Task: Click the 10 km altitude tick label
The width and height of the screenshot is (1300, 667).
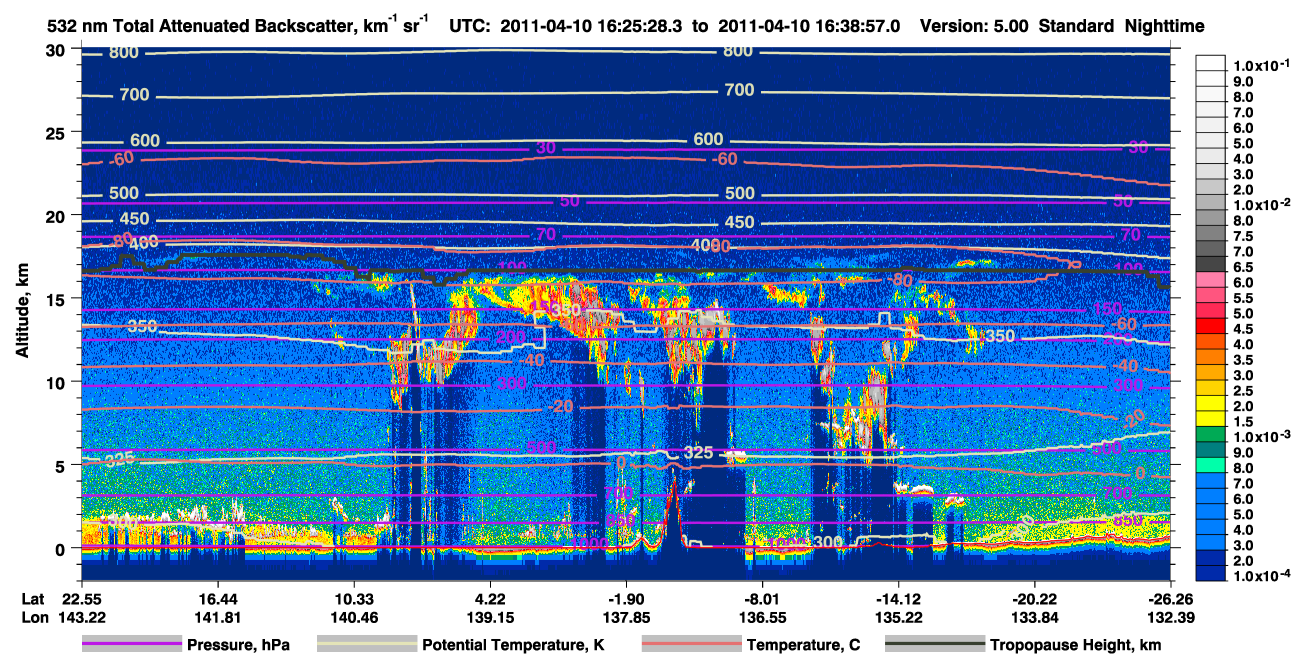Action: pyautogui.click(x=57, y=381)
